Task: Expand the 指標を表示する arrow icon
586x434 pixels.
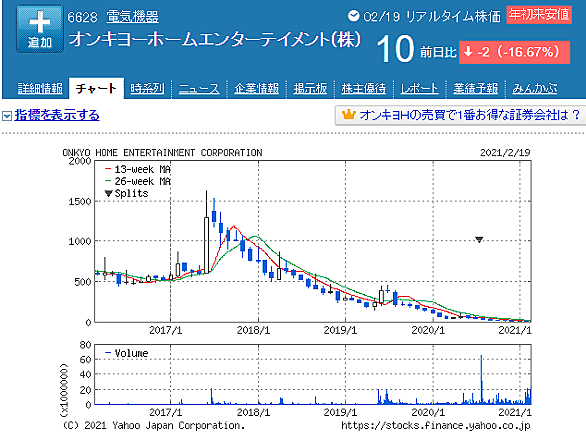Action: 7,116
